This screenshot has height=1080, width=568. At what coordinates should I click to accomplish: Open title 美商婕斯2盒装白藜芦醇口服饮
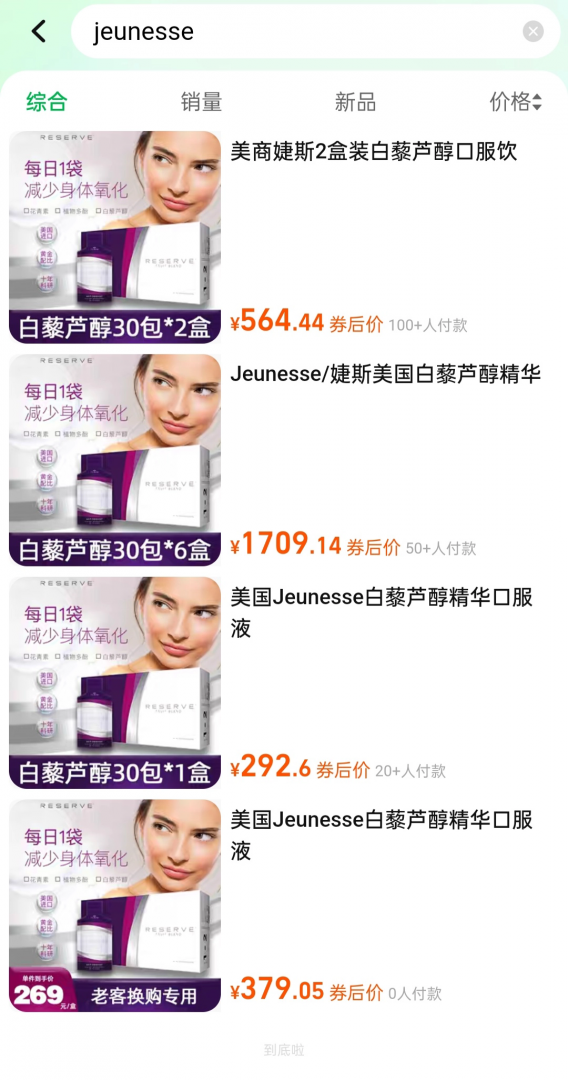[x=373, y=152]
